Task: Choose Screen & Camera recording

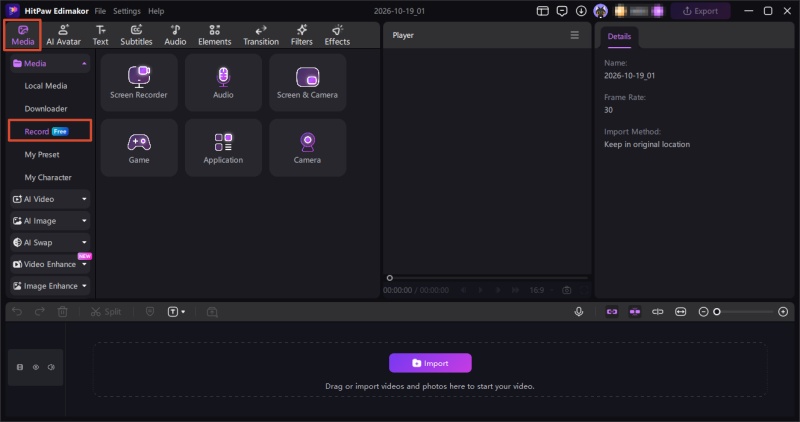Action: [307, 83]
